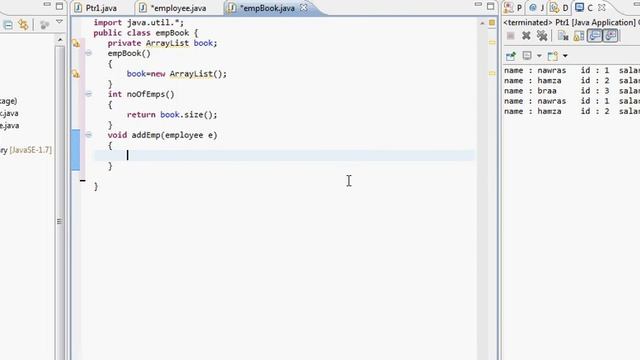Collapse the addEmp method fold
This screenshot has width=640, height=360.
[89, 135]
